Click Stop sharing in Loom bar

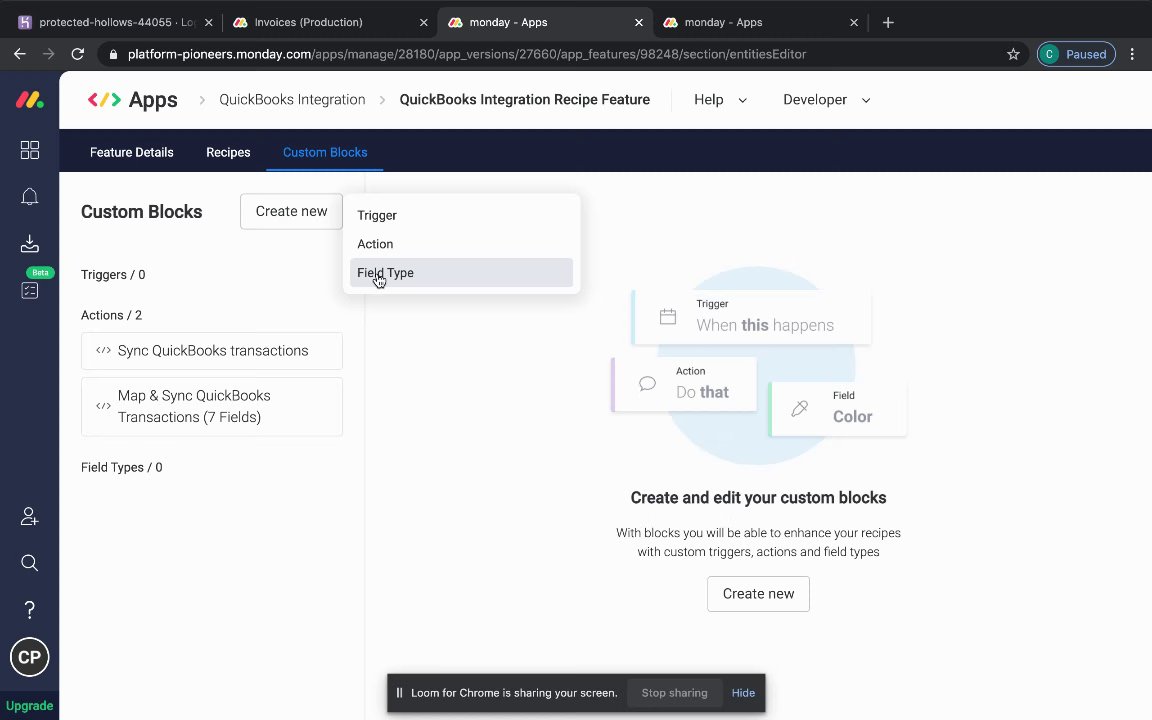(674, 693)
